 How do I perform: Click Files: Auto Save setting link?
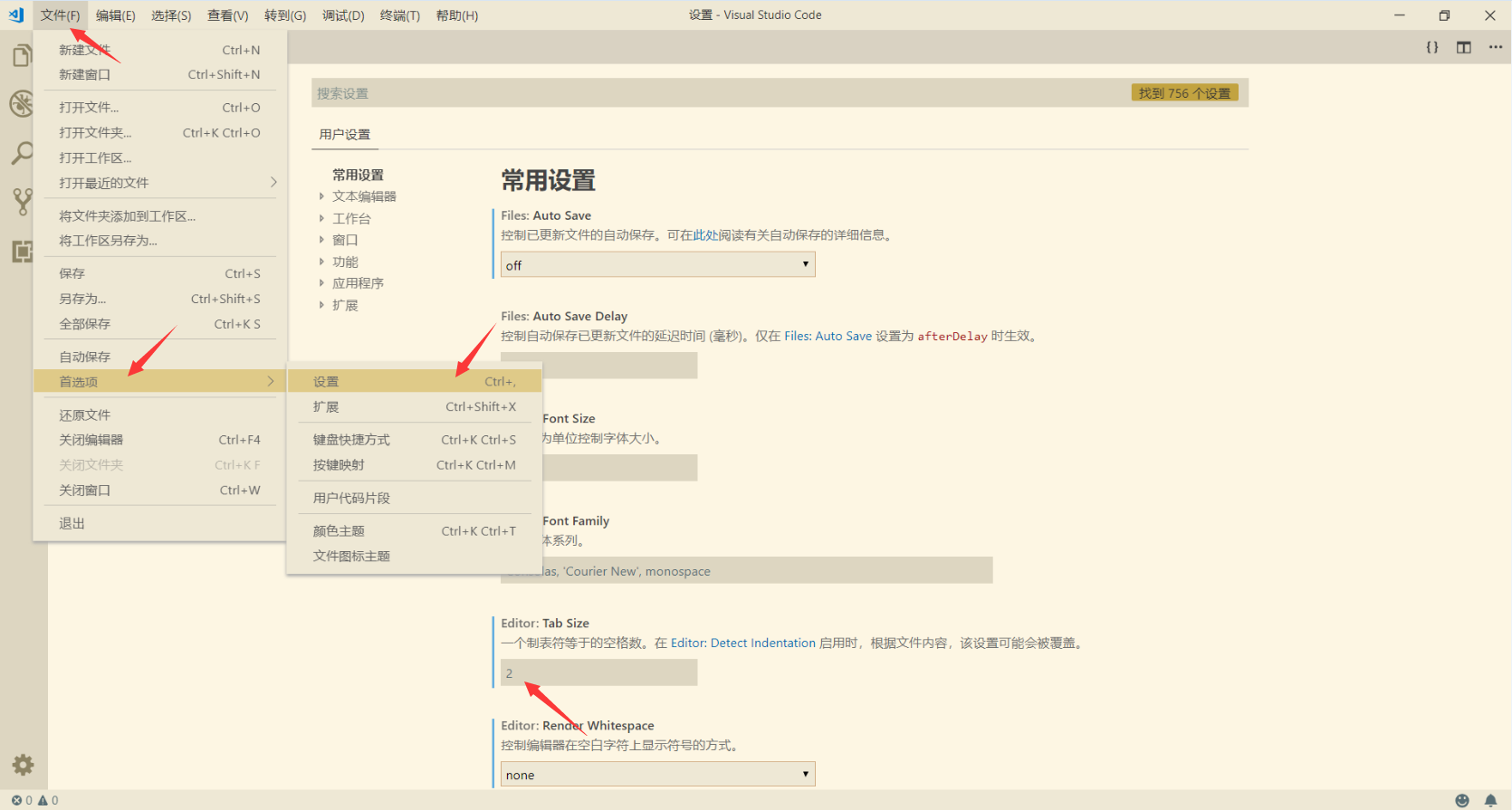828,337
